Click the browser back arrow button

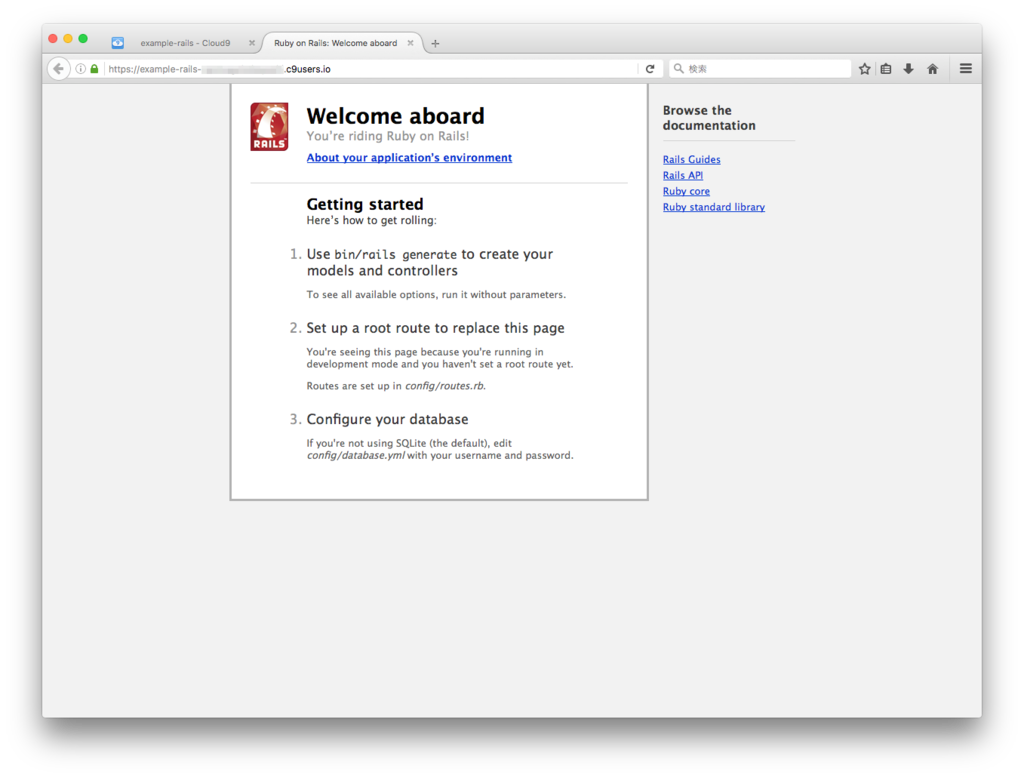[59, 69]
